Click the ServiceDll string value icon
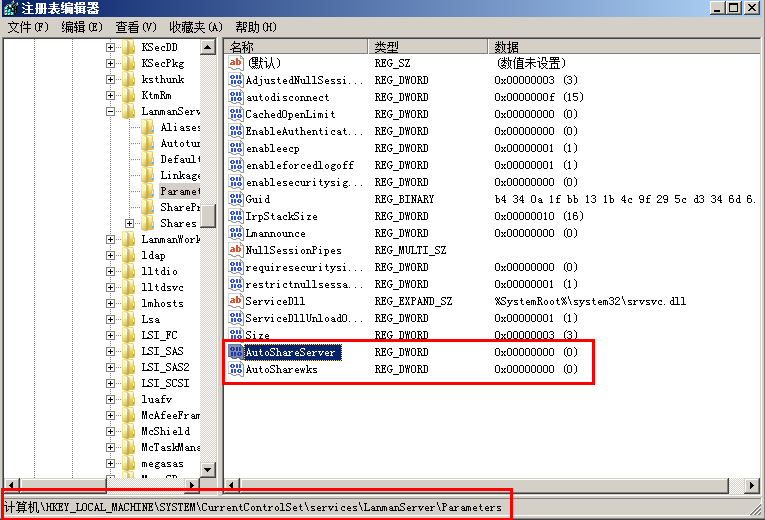 click(236, 301)
